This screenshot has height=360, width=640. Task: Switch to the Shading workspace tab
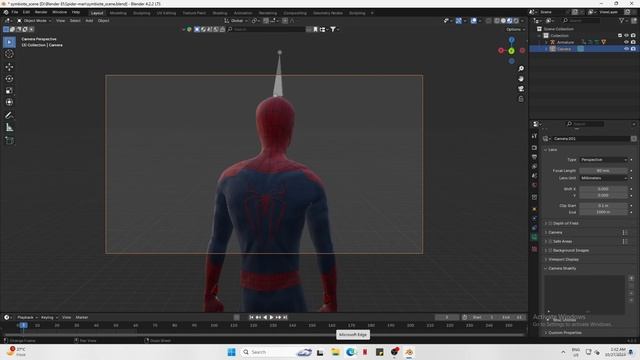[x=220, y=13]
